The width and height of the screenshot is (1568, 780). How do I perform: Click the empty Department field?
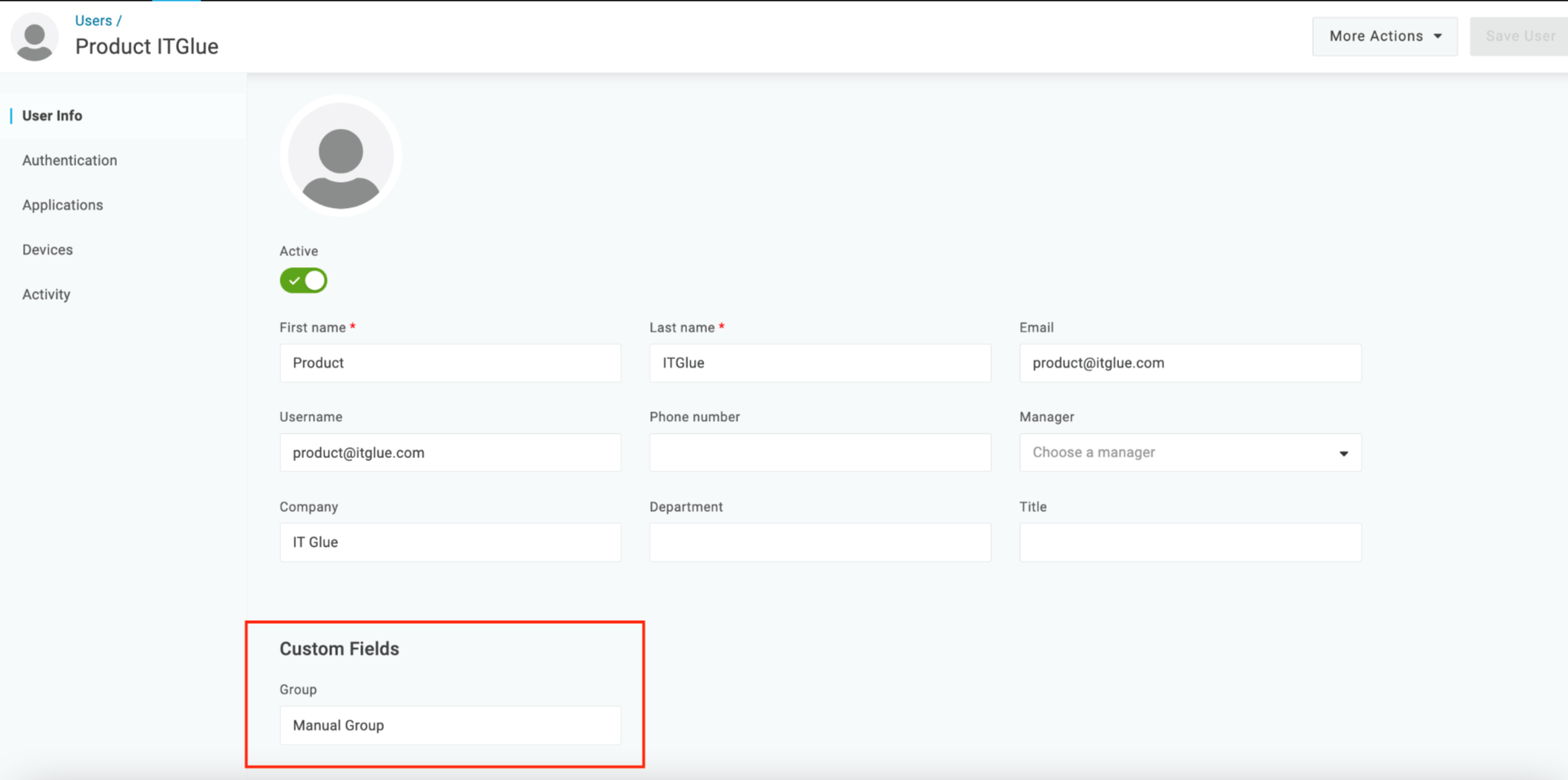click(x=820, y=542)
